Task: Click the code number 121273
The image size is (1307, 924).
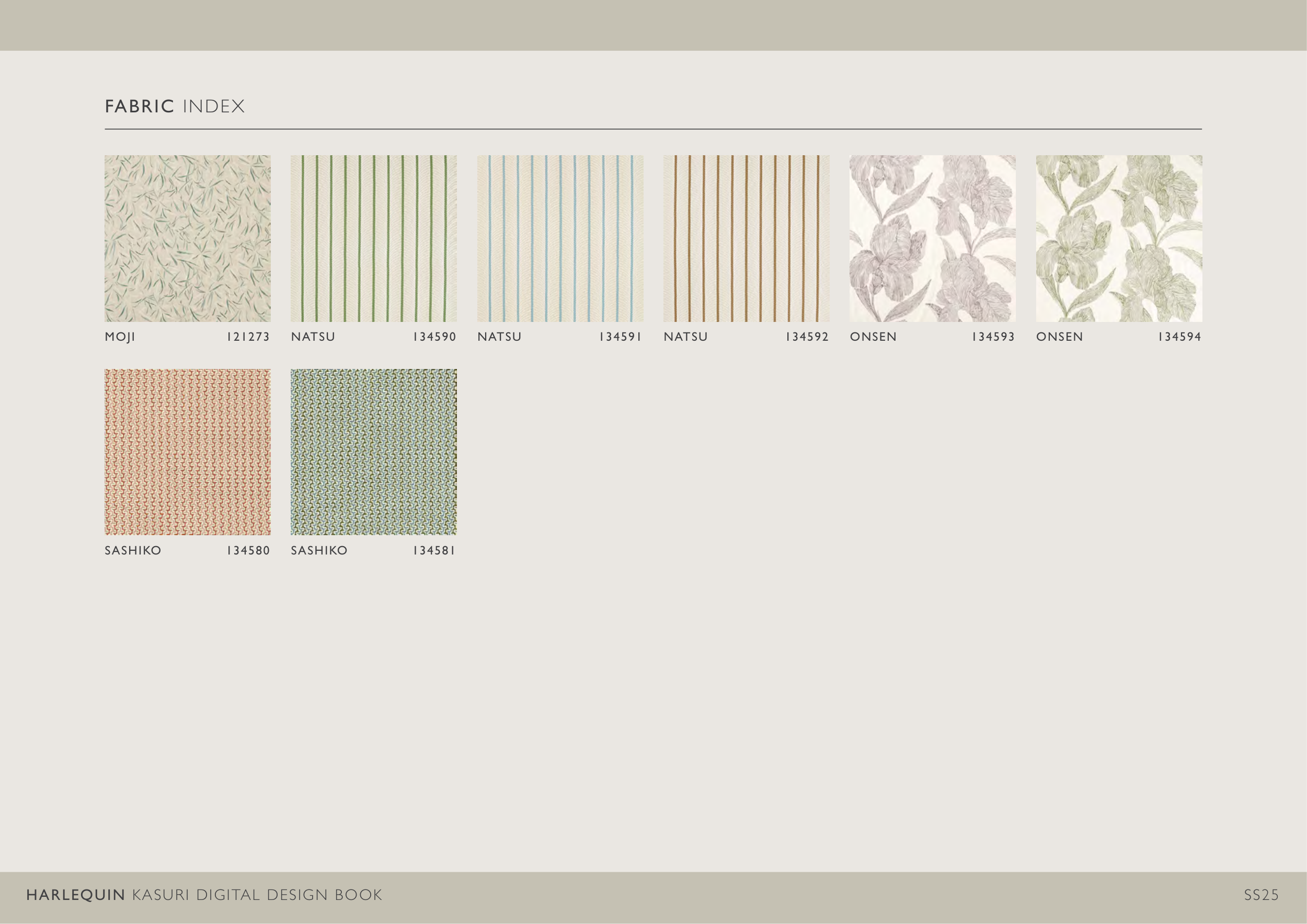Action: tap(248, 337)
